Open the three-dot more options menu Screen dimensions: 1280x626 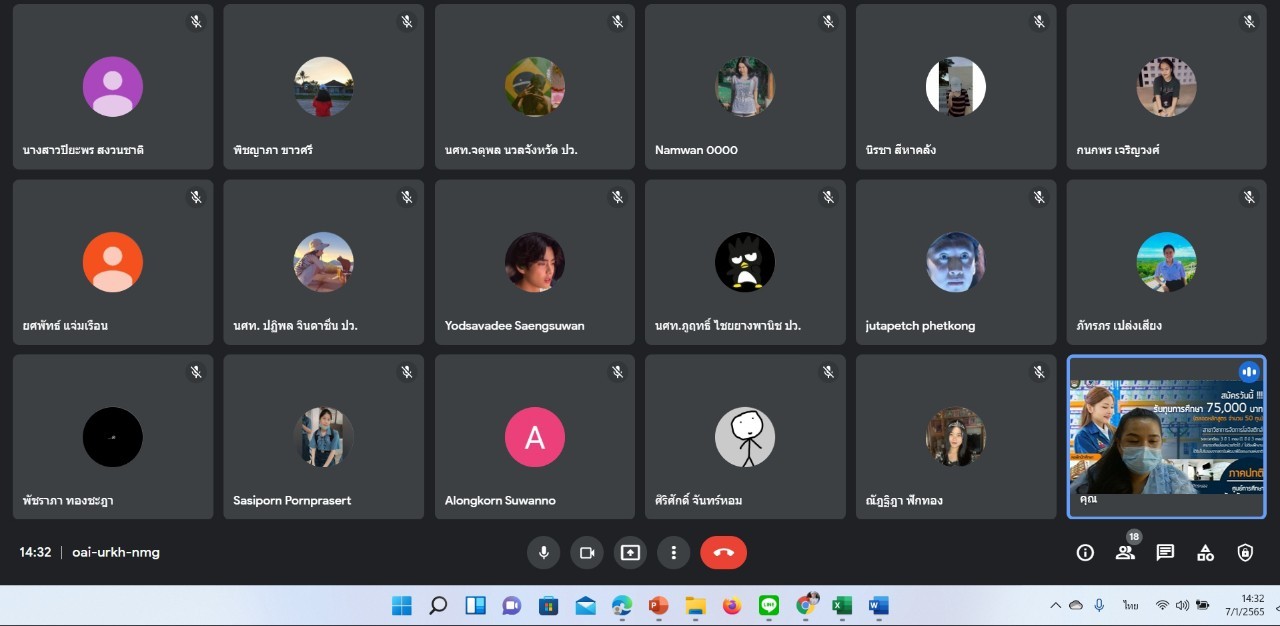pyautogui.click(x=674, y=552)
